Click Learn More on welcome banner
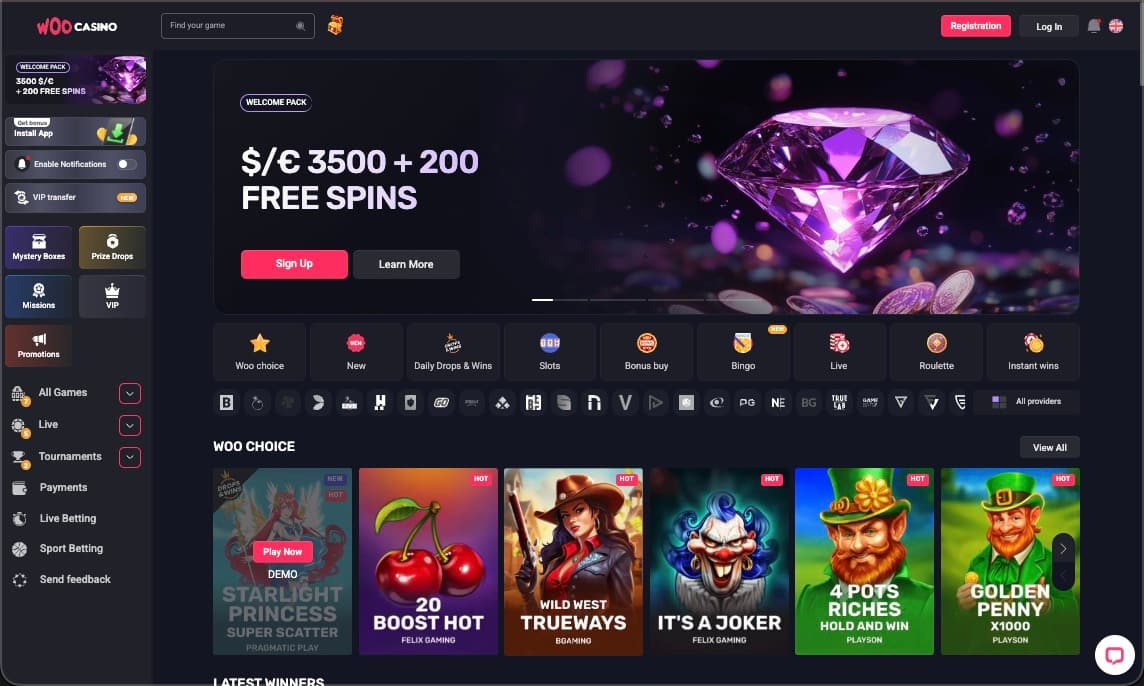This screenshot has width=1144, height=686. (406, 264)
